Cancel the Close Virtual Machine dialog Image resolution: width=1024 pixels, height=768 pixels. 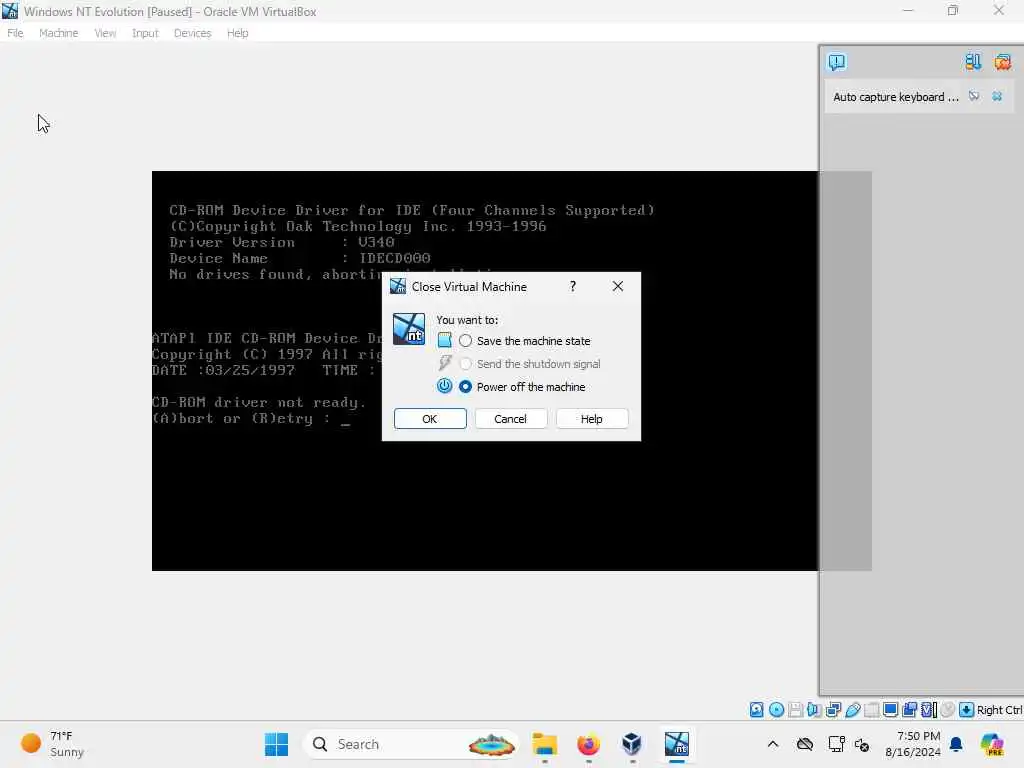510,419
